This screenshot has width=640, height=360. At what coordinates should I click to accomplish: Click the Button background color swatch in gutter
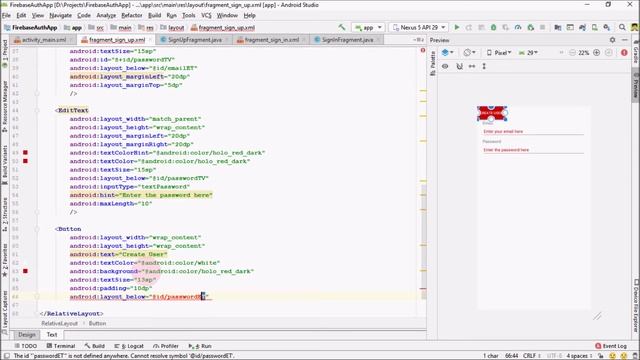[x=25, y=271]
